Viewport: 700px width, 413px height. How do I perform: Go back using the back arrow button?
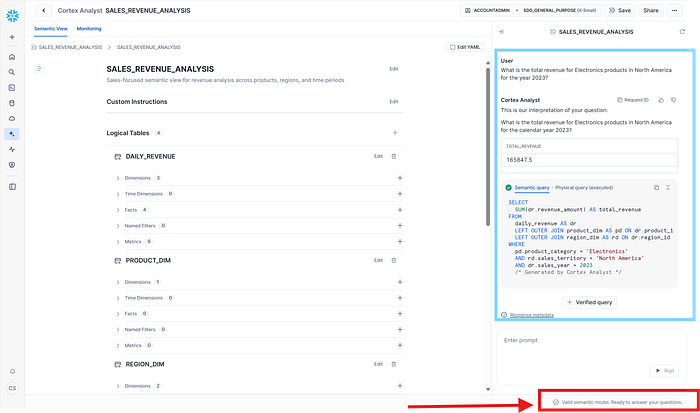point(43,10)
